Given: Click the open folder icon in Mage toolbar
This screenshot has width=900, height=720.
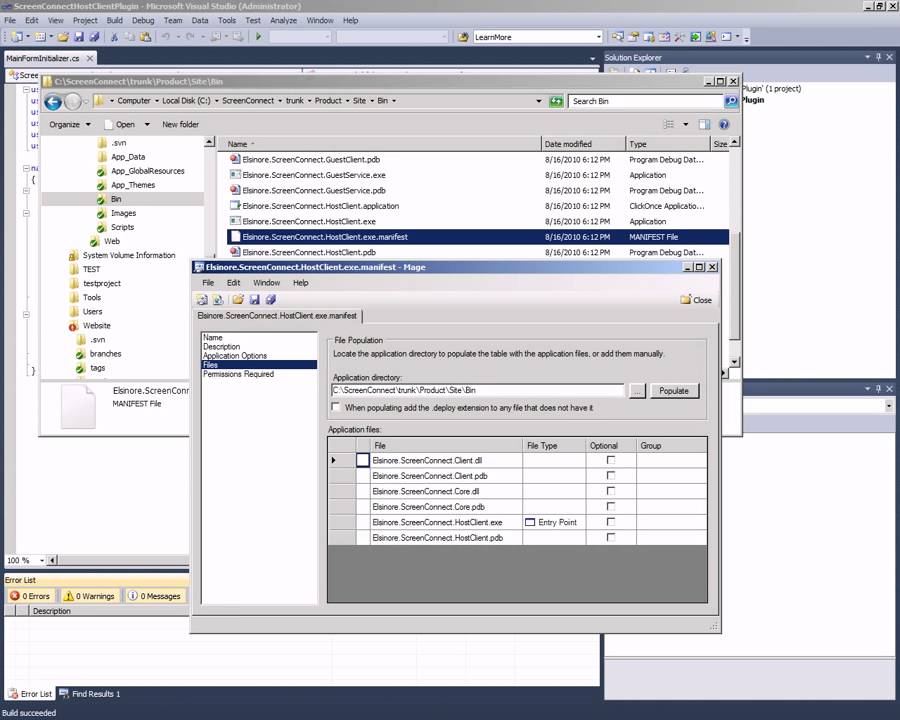Looking at the screenshot, I should click(x=238, y=300).
